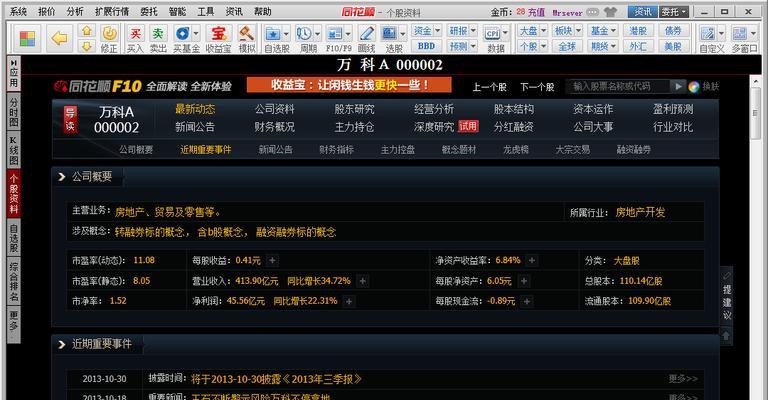The image size is (768, 400).
Task: Open the 系统 menu
Action: tap(19, 11)
